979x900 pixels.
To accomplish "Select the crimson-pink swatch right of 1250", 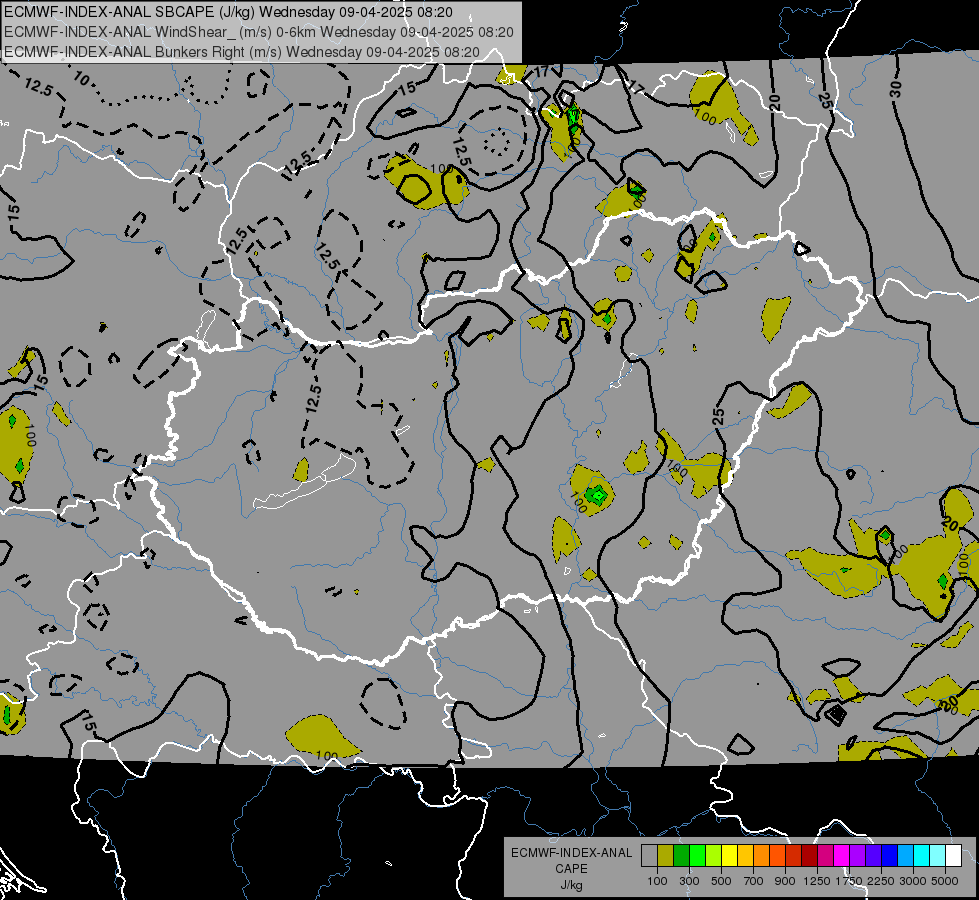I will pos(825,855).
